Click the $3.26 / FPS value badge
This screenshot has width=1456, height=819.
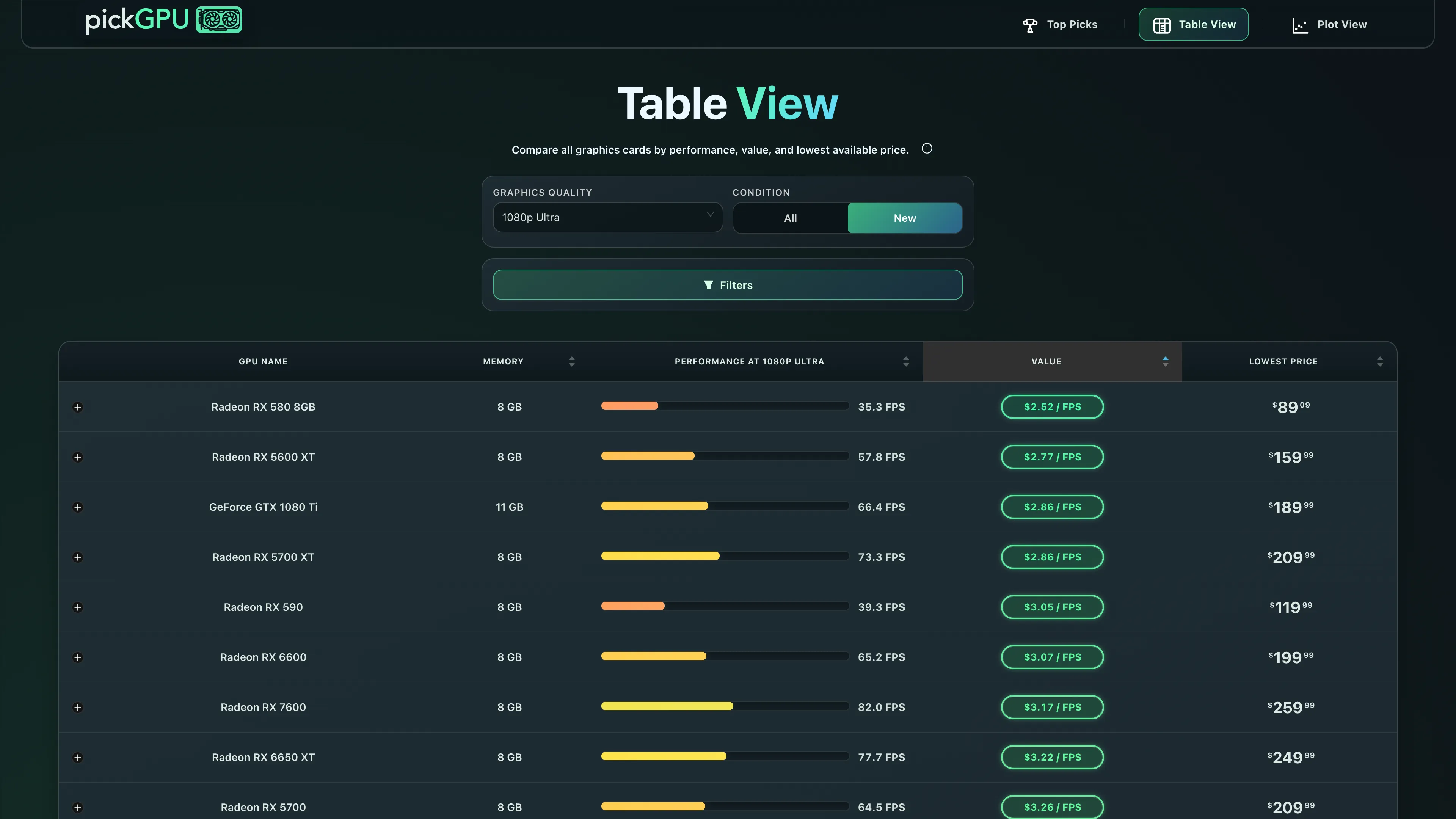pyautogui.click(x=1053, y=807)
